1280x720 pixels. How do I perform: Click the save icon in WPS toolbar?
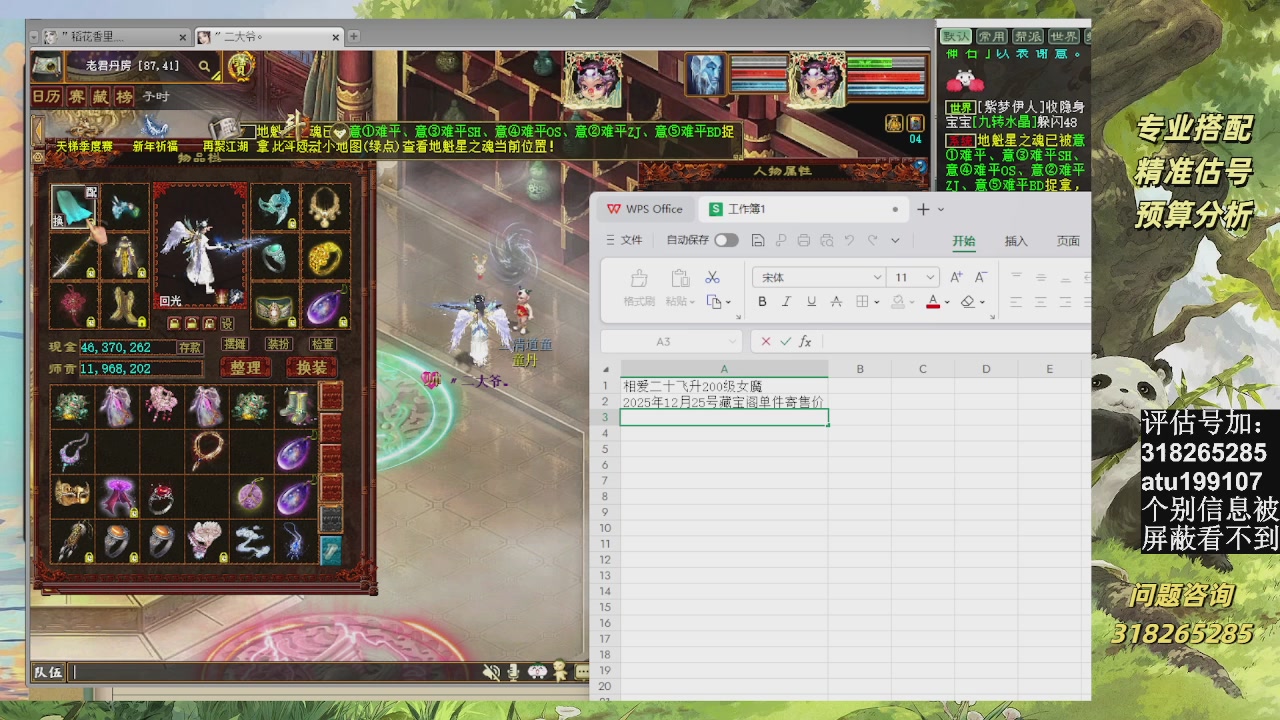click(x=758, y=240)
